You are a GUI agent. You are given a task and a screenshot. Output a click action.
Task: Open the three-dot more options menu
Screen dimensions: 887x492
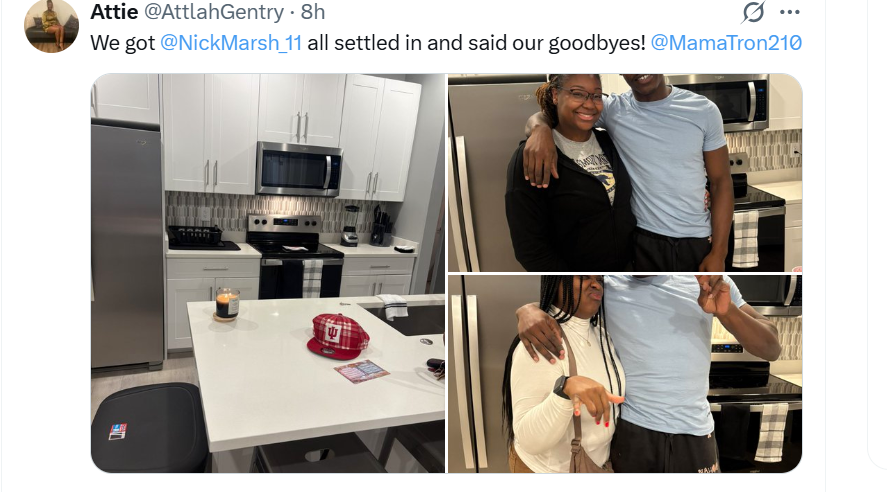(x=790, y=12)
